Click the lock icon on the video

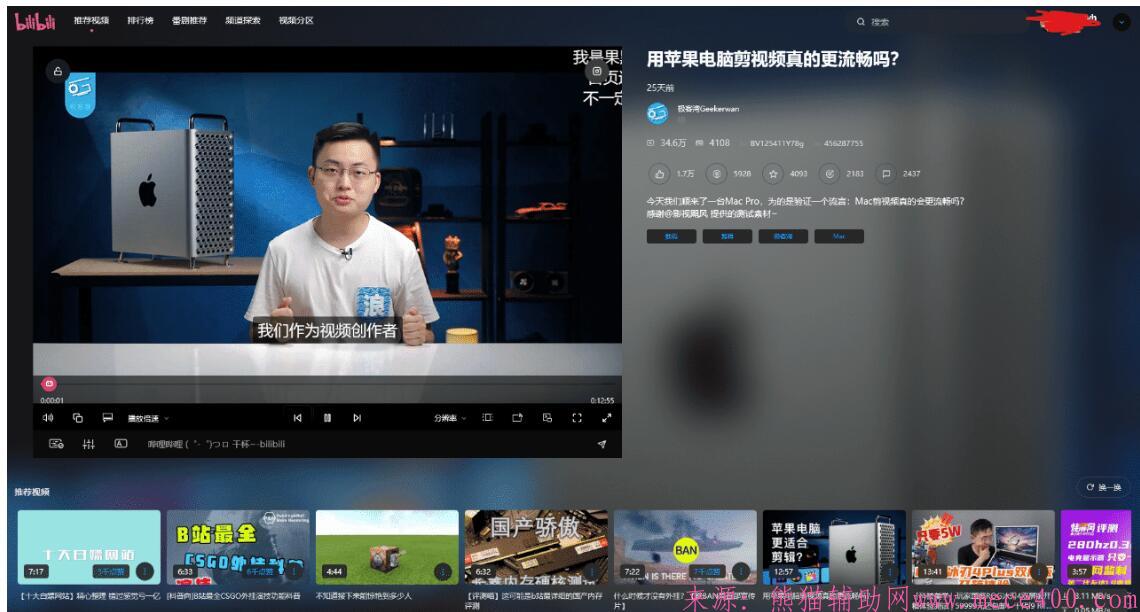58,71
